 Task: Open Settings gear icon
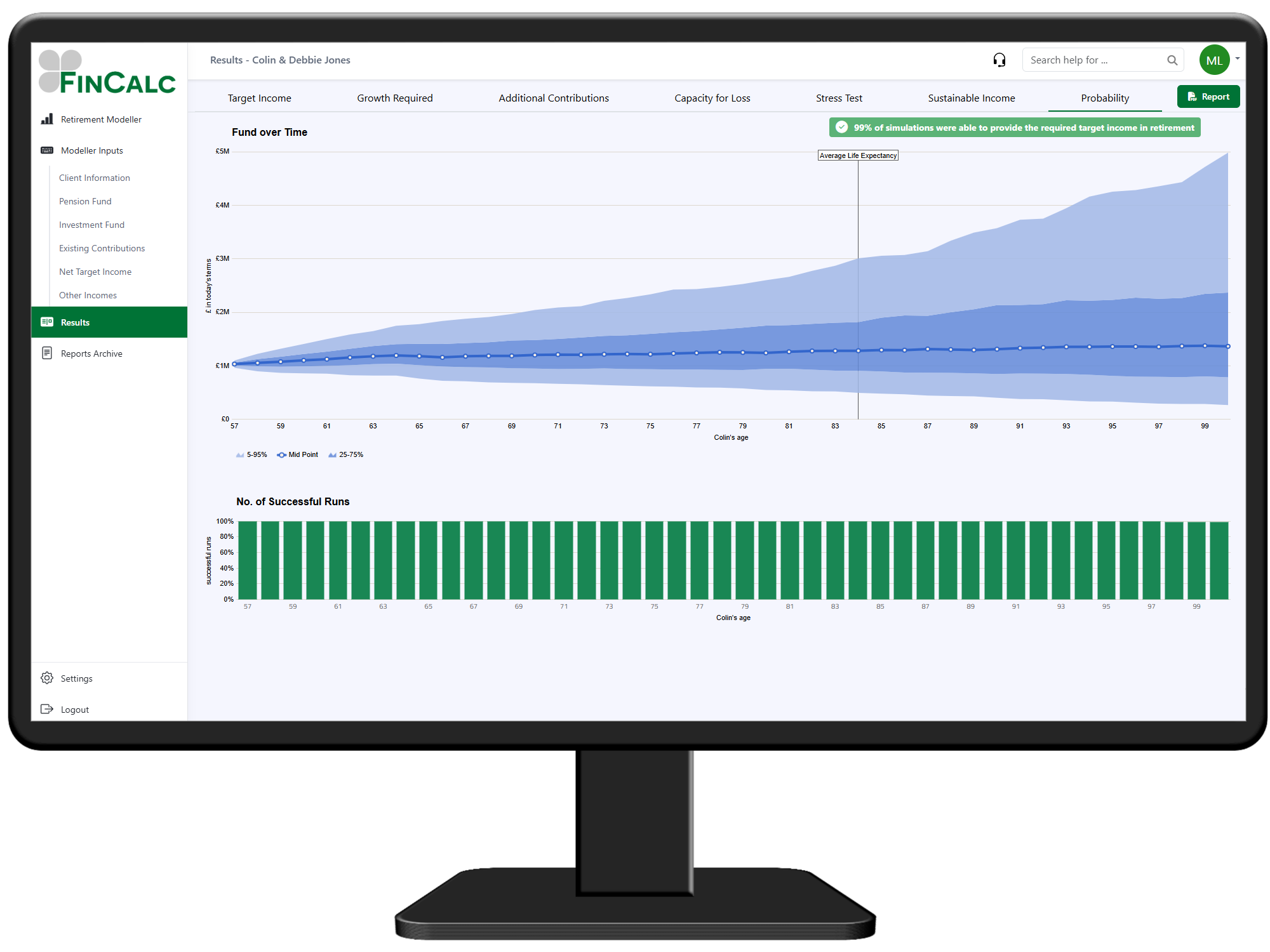(x=47, y=678)
